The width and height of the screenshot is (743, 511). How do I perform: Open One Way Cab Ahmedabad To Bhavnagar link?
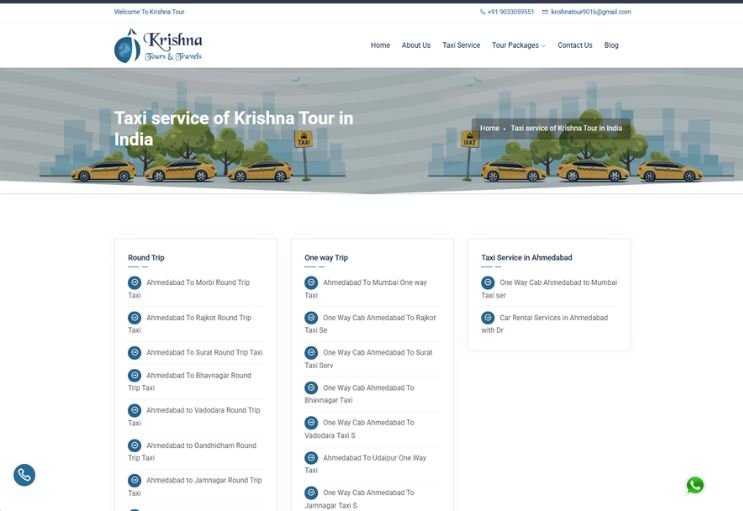[x=360, y=394]
